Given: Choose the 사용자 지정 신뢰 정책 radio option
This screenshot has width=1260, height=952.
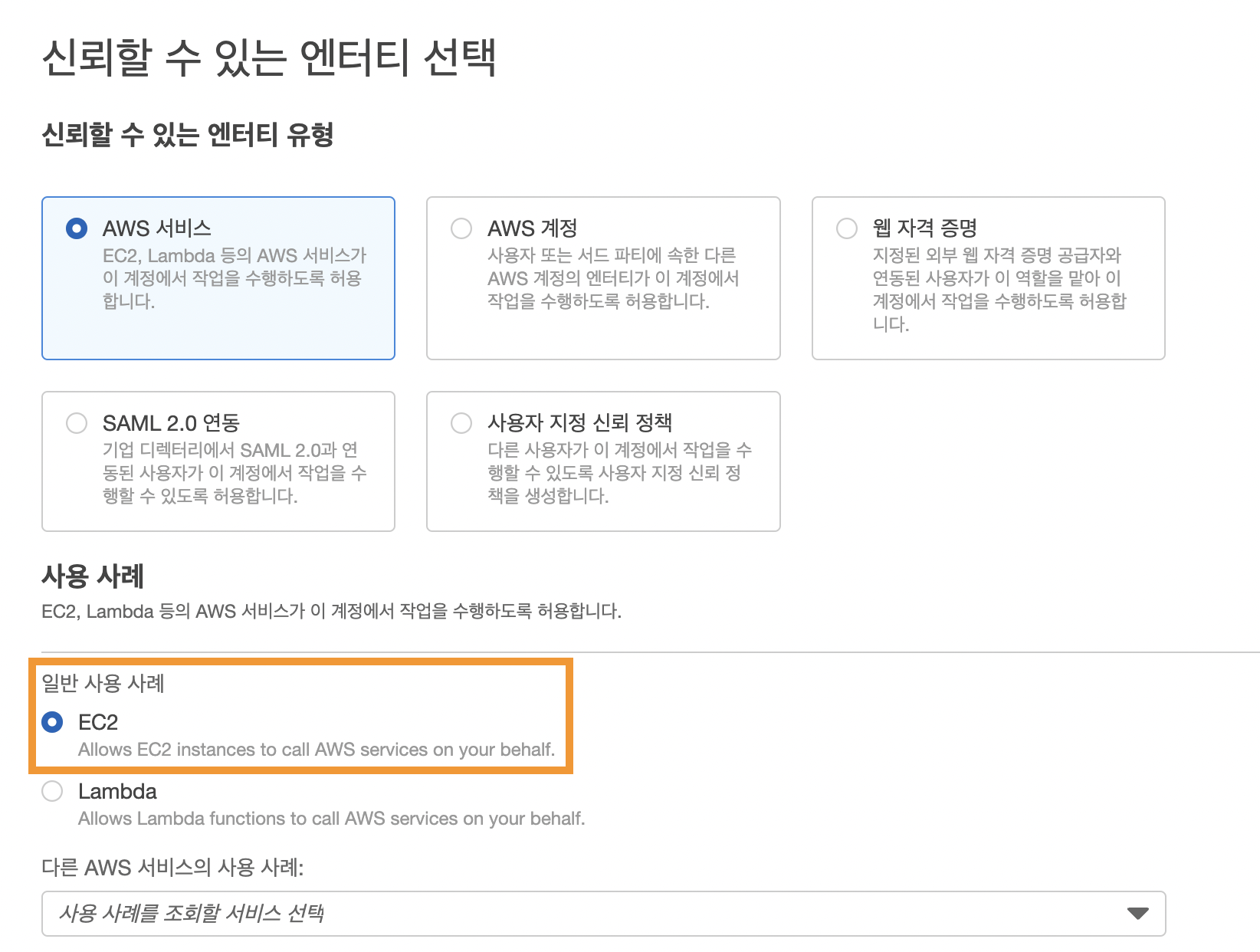Looking at the screenshot, I should (461, 423).
